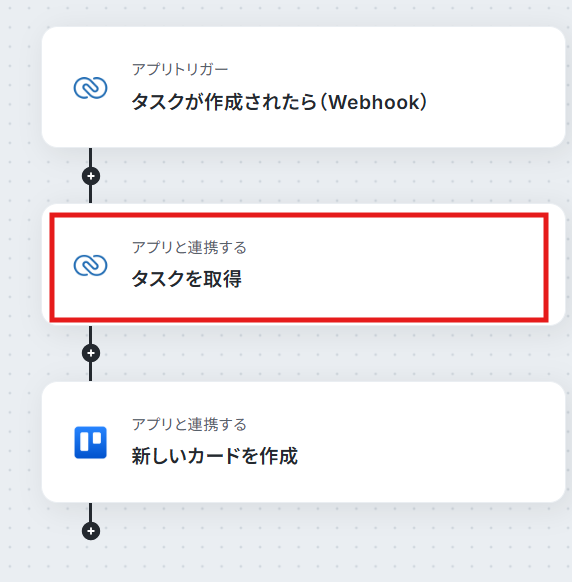This screenshot has width=572, height=582.
Task: Click the connector line under the Trello card
Action: pos(91,512)
